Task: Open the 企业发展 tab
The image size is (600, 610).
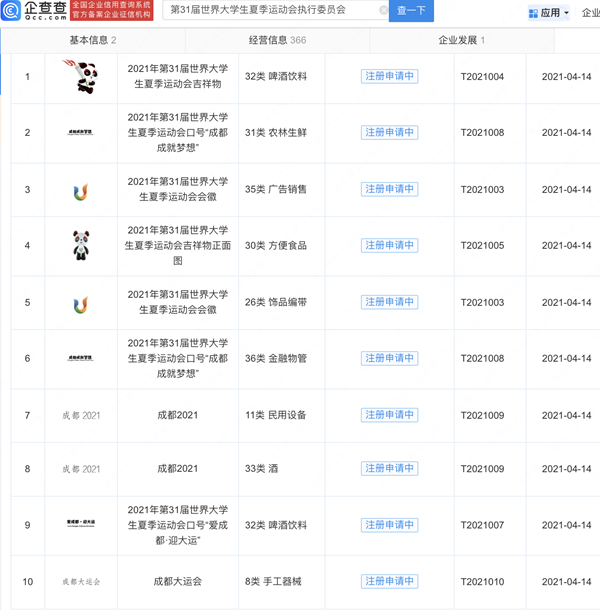Action: click(x=461, y=40)
